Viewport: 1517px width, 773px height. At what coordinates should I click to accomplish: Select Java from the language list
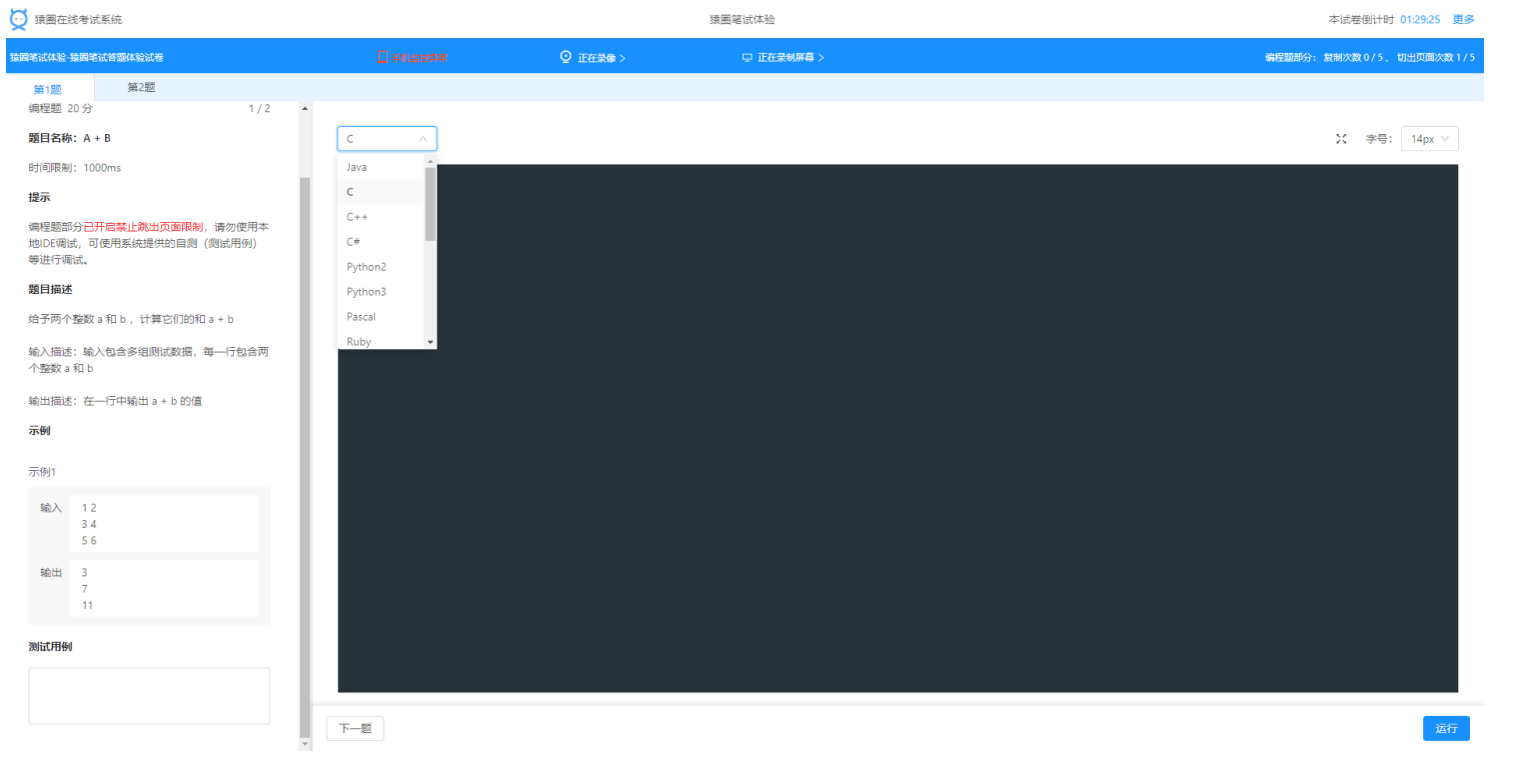point(381,167)
